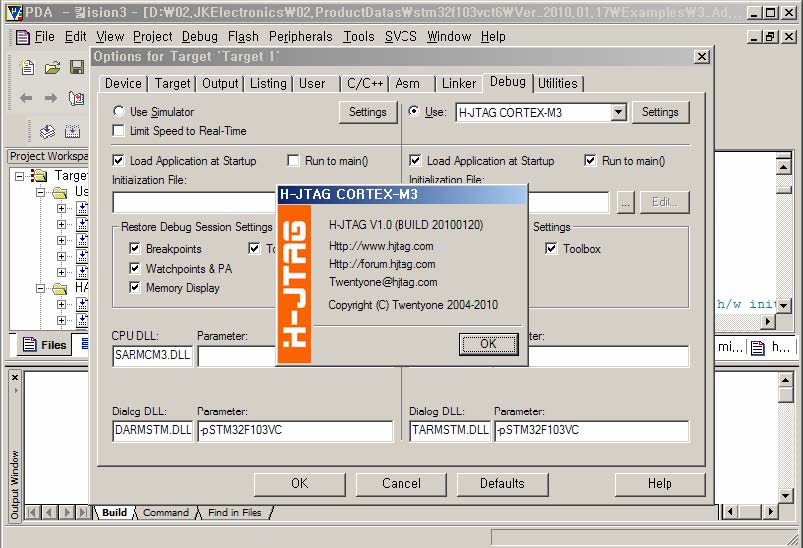The width and height of the screenshot is (803, 548).
Task: Select the Find in Files output tab
Action: (235, 512)
